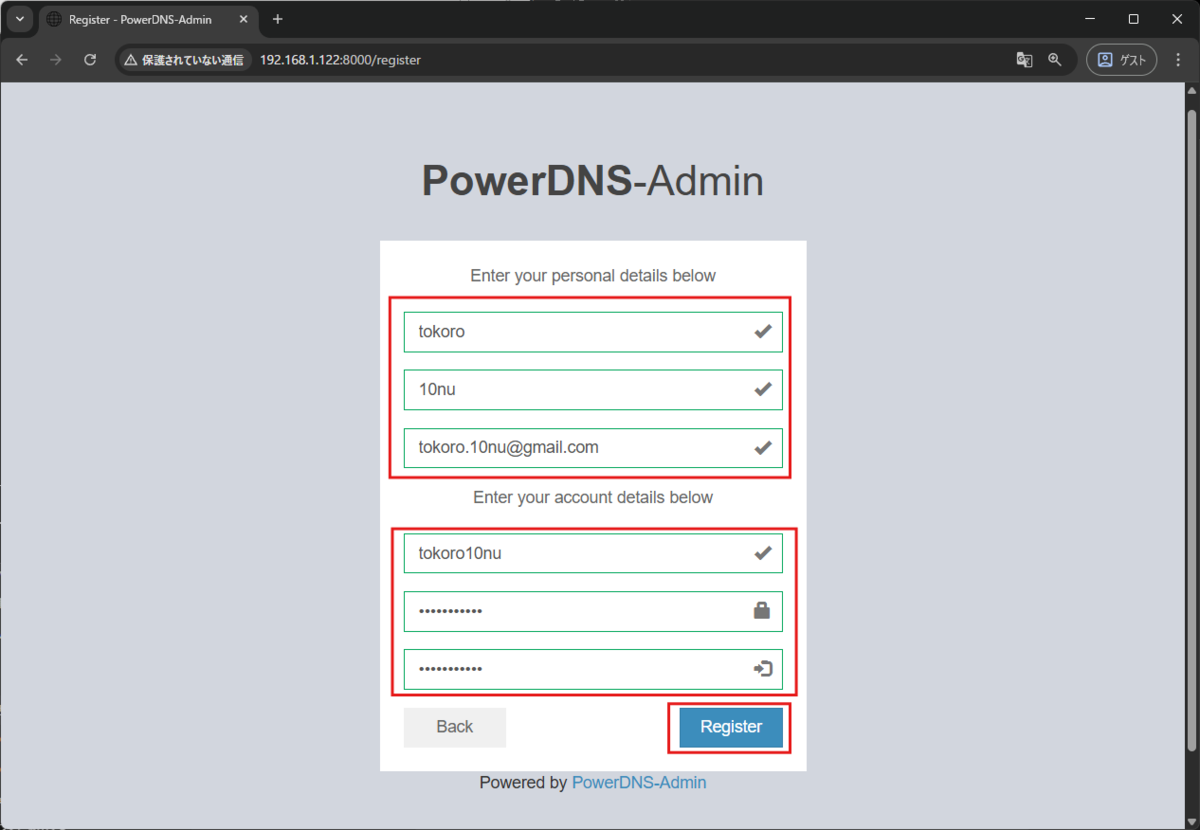Click "Enter your account details below" text
1200x830 pixels.
(x=593, y=497)
